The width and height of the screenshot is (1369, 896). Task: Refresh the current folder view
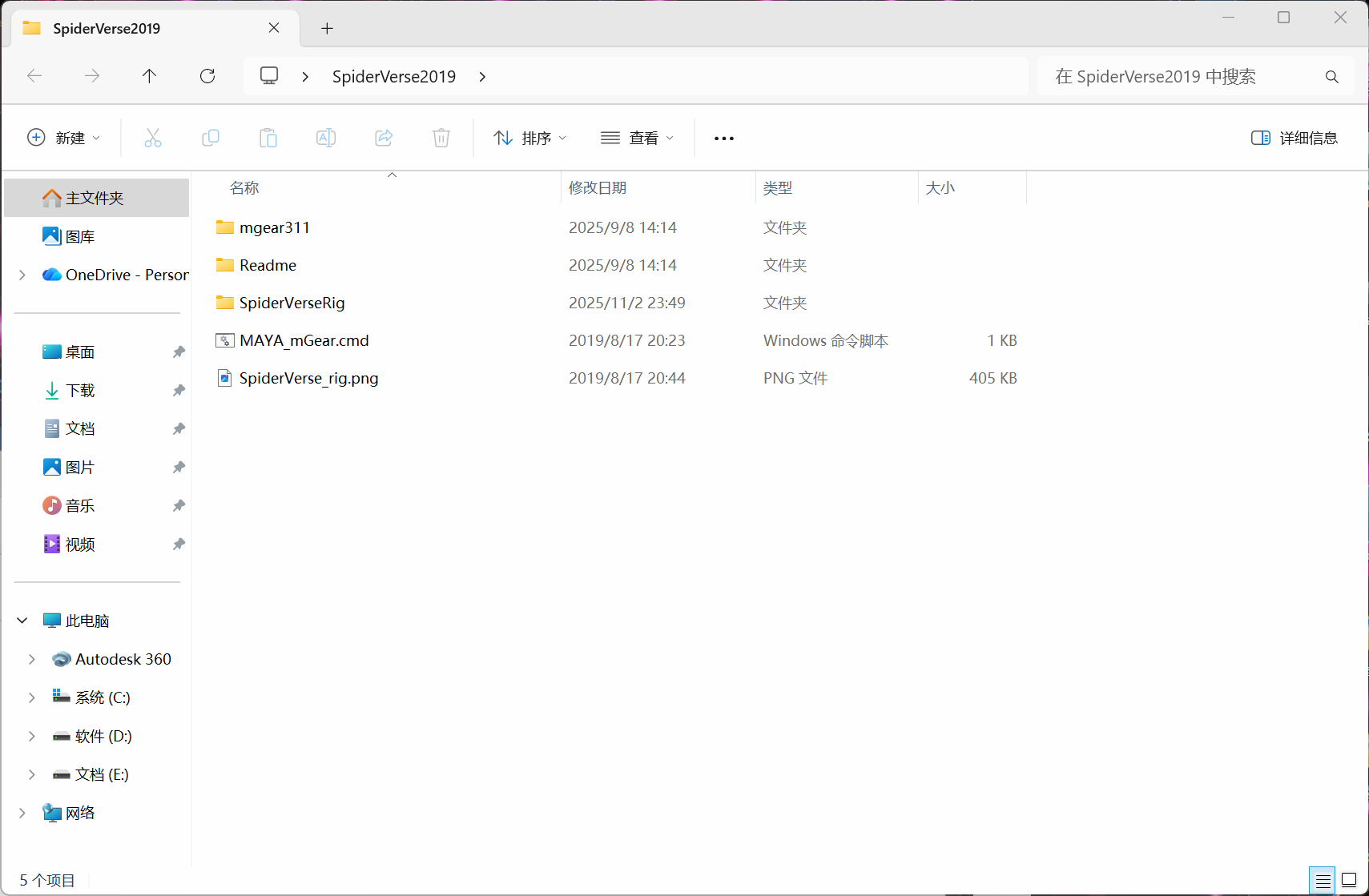tap(207, 76)
